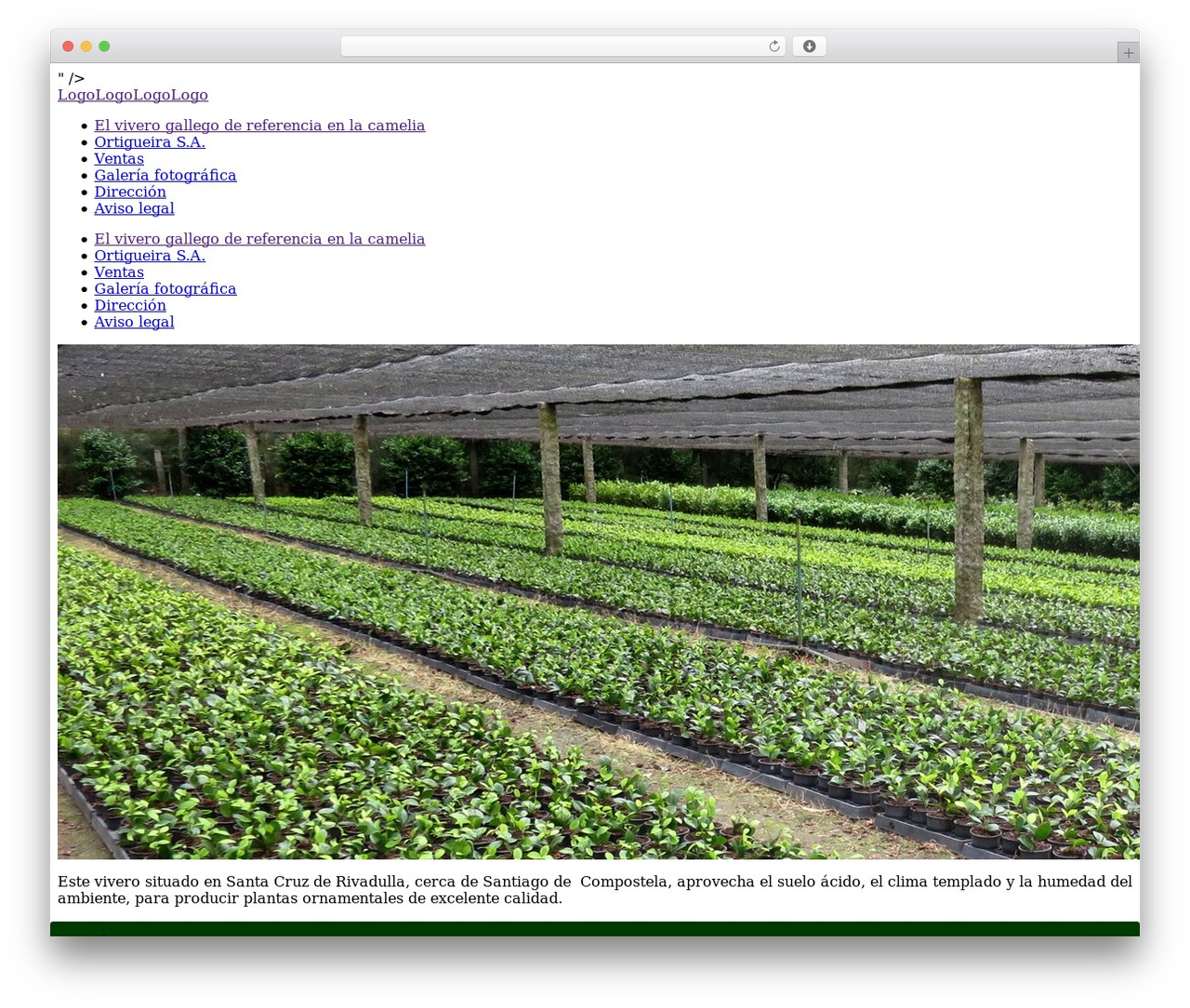Image resolution: width=1190 pixels, height=1008 pixels.
Task: Click the nursery greenhouse photo
Action: pos(599,602)
